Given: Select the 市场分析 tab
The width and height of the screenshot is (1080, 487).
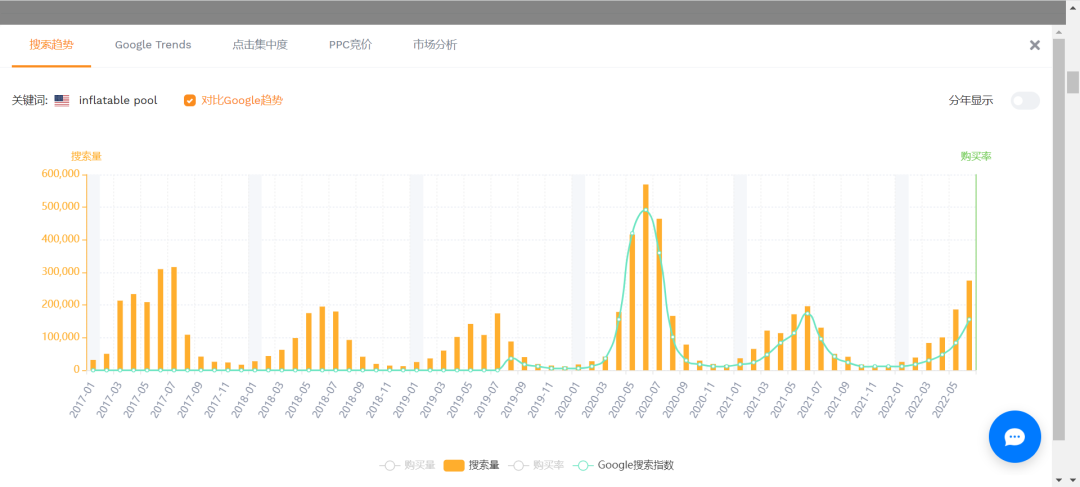Looking at the screenshot, I should [435, 45].
